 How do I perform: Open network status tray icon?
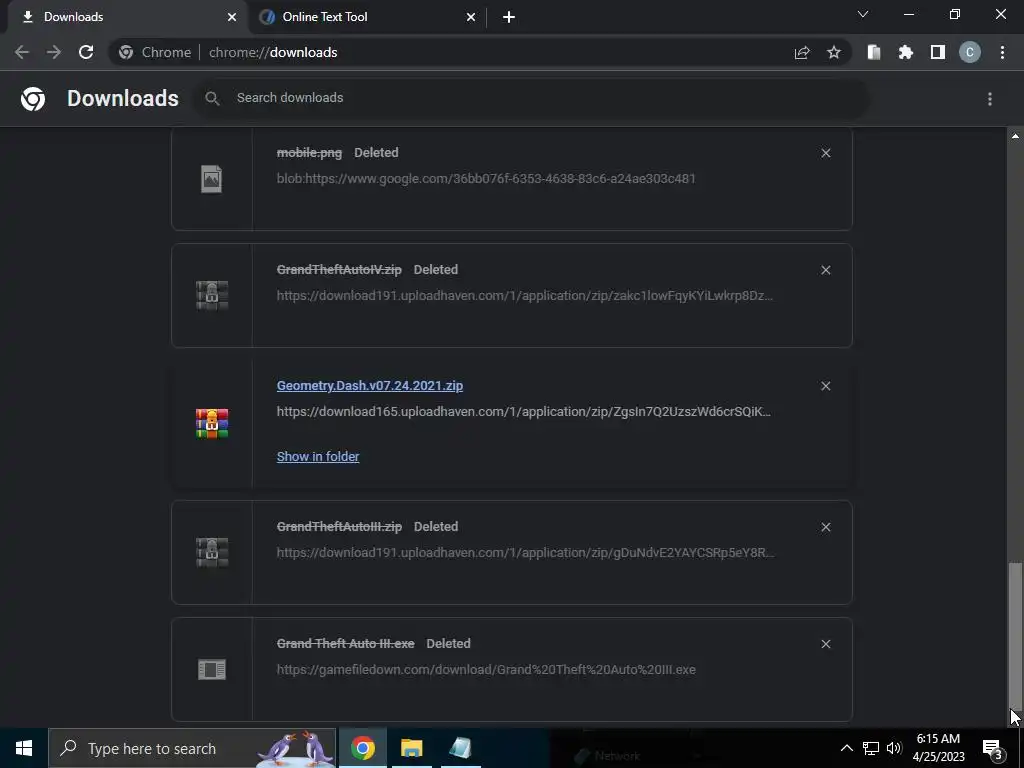pyautogui.click(x=871, y=748)
